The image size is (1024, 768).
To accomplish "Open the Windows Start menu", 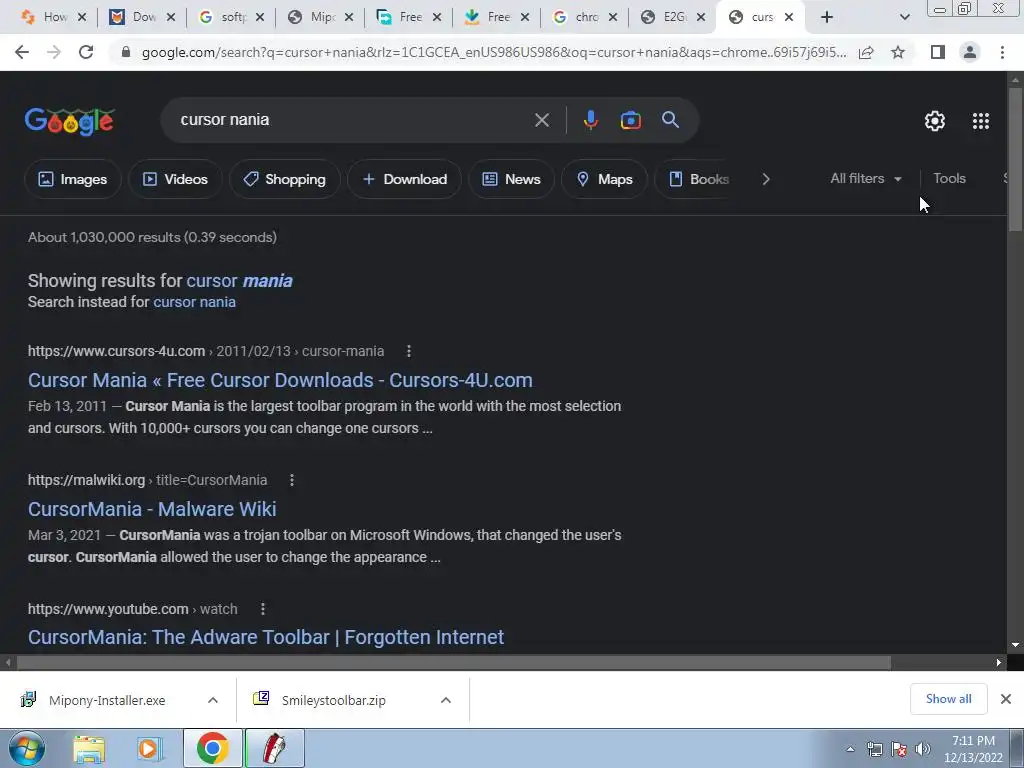I will click(26, 748).
